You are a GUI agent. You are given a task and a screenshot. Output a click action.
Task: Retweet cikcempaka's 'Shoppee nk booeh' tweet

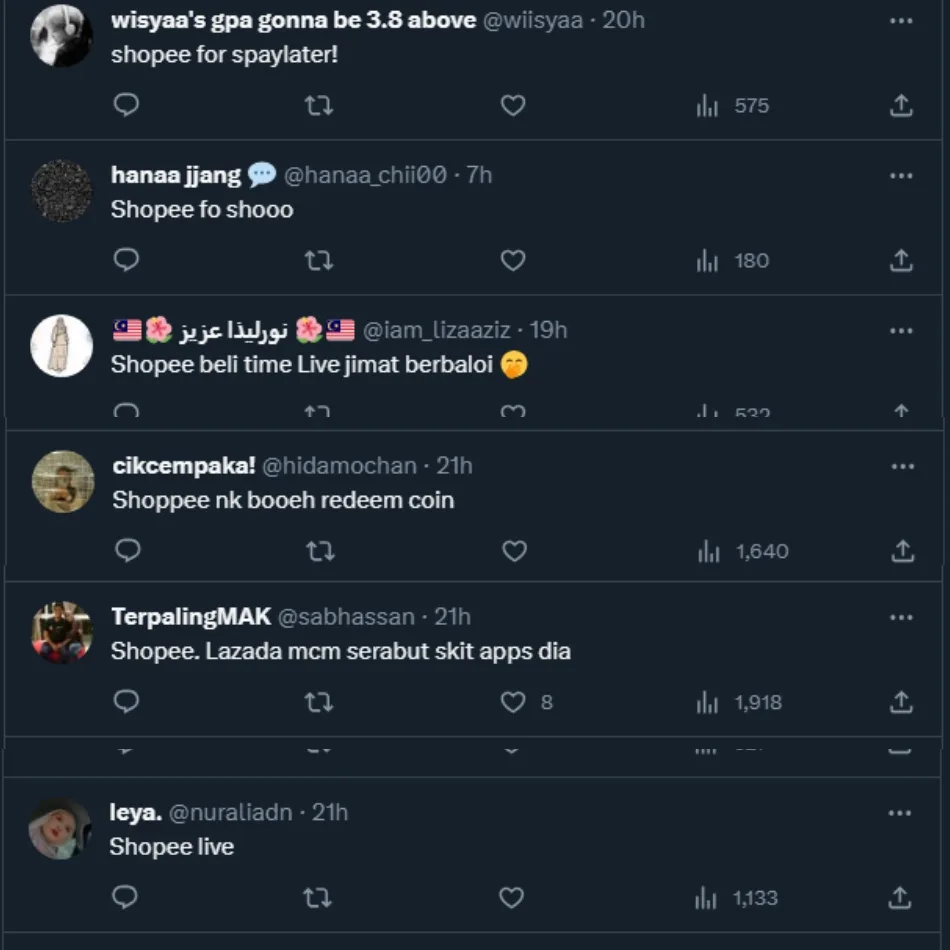[x=320, y=551]
